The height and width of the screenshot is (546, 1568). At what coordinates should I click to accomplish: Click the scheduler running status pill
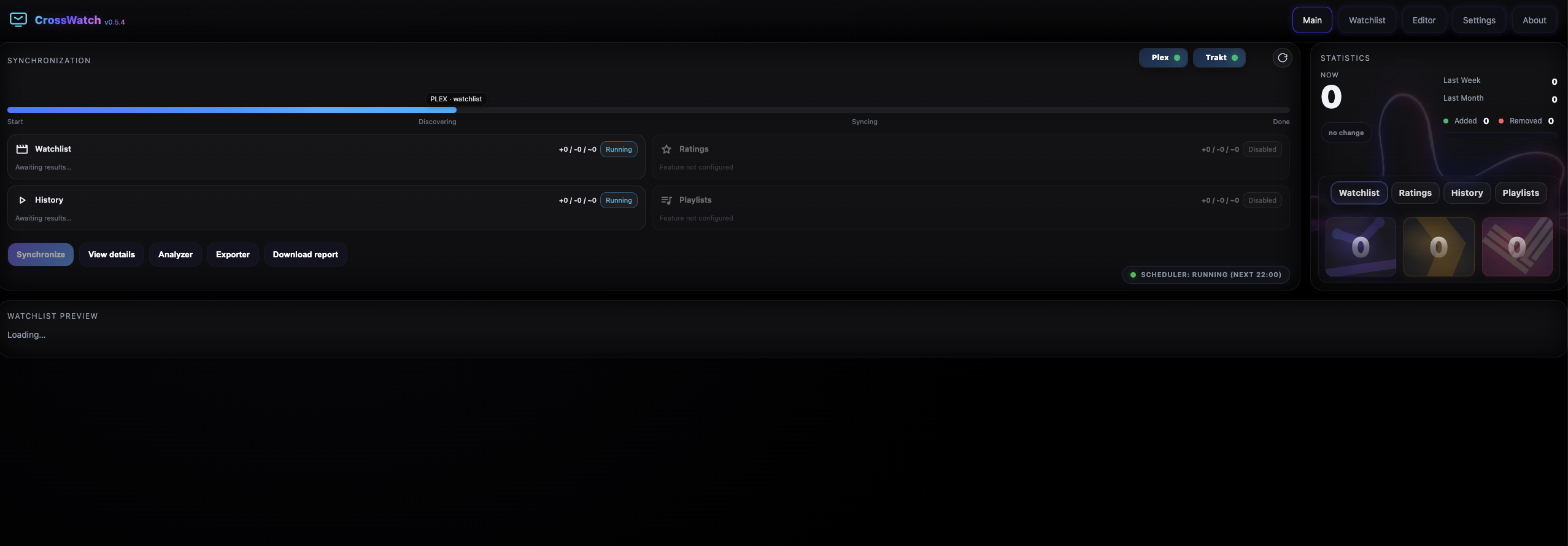1206,275
